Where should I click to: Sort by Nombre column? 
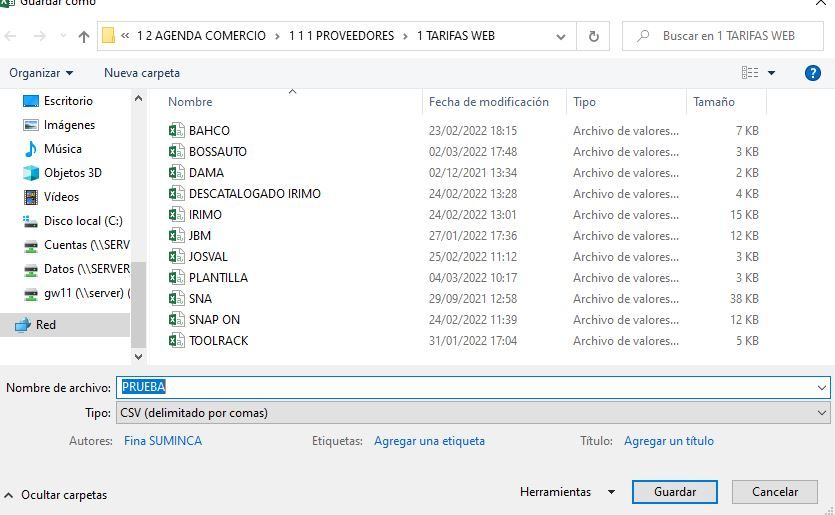point(190,102)
